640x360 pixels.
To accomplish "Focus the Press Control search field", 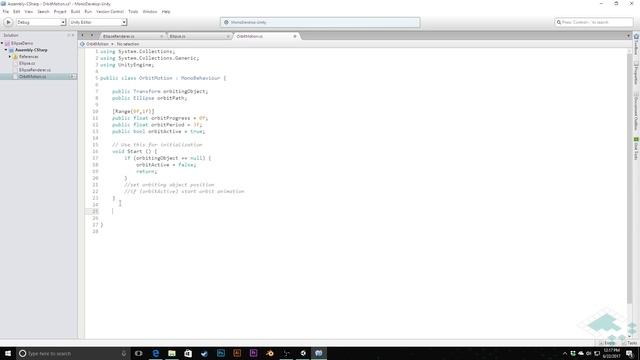I will [x=594, y=22].
